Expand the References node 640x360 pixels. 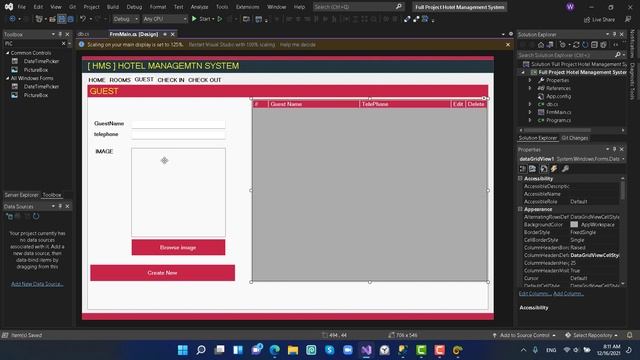[530, 88]
